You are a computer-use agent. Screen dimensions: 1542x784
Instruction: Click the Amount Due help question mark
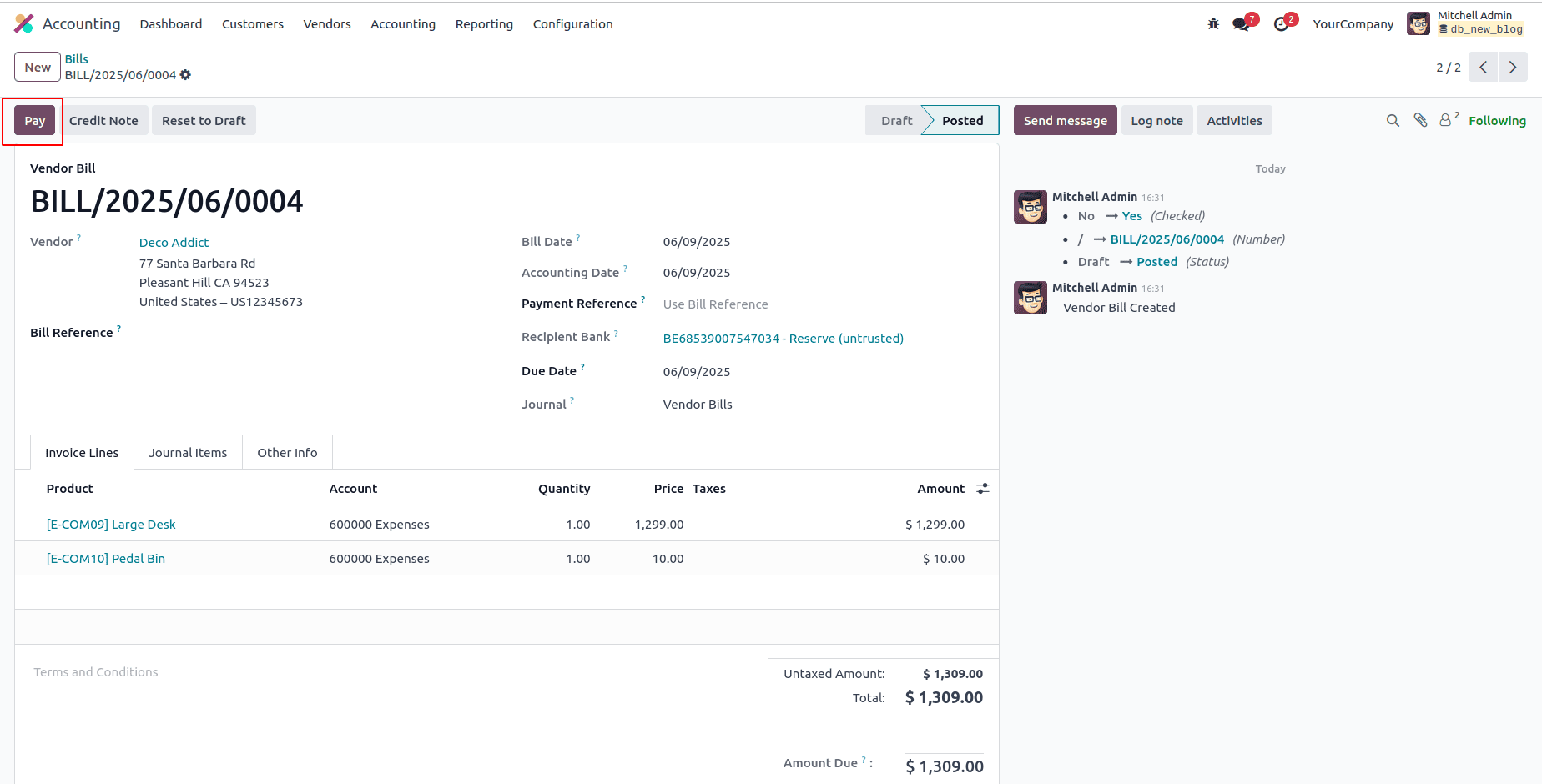tap(864, 760)
